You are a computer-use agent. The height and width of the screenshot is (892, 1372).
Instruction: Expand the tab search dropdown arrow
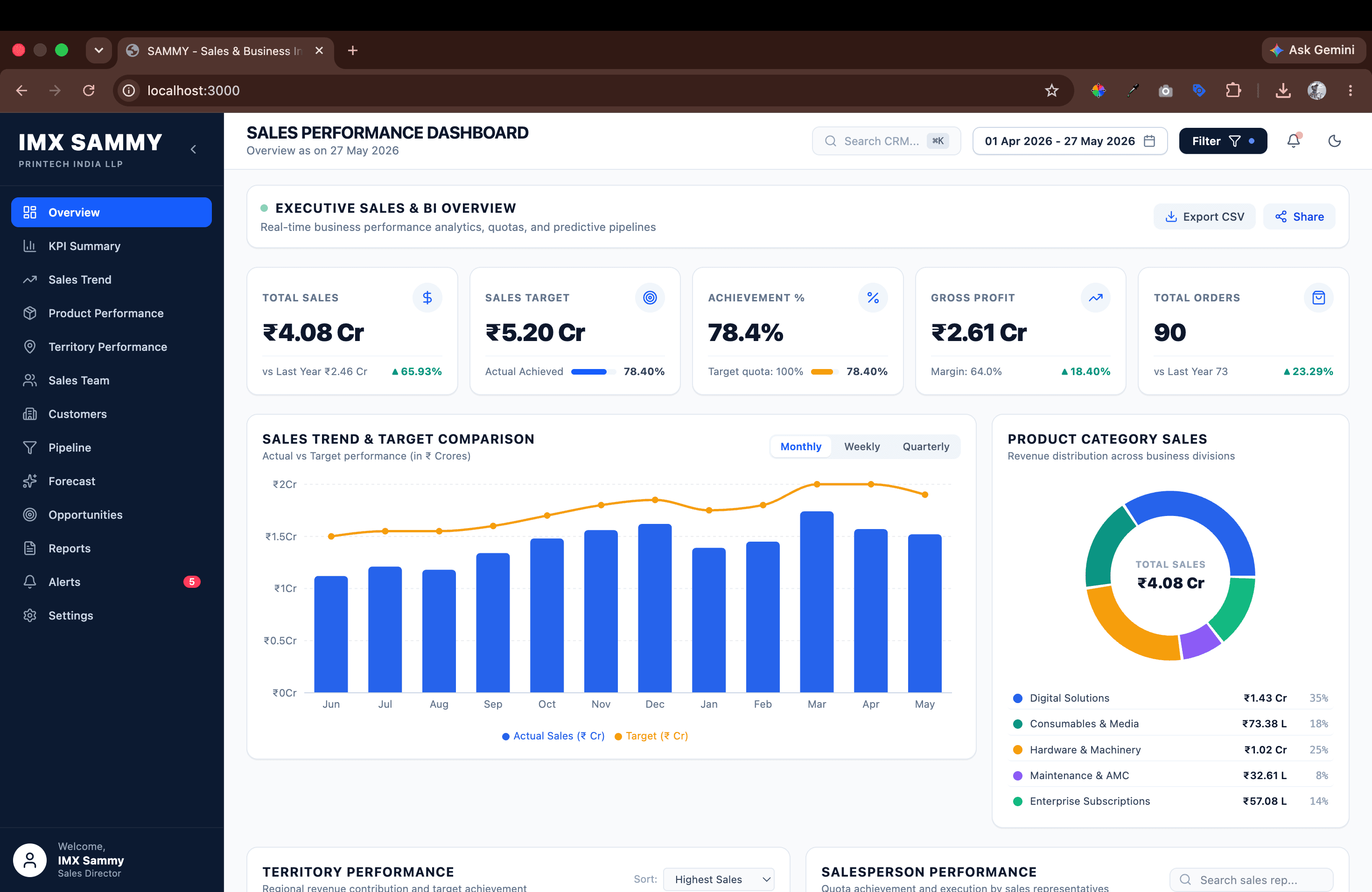point(98,51)
